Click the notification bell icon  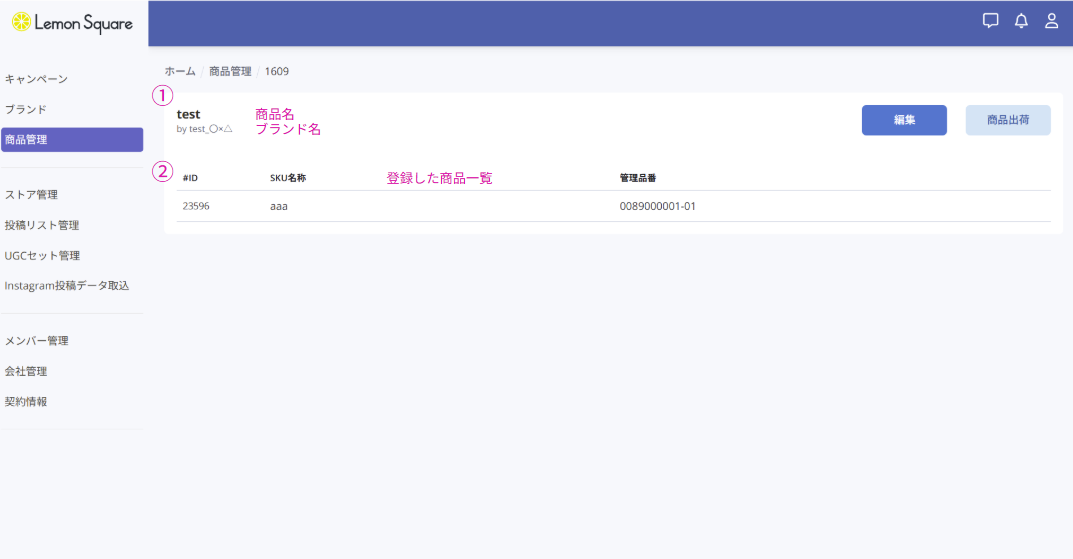[1021, 21]
